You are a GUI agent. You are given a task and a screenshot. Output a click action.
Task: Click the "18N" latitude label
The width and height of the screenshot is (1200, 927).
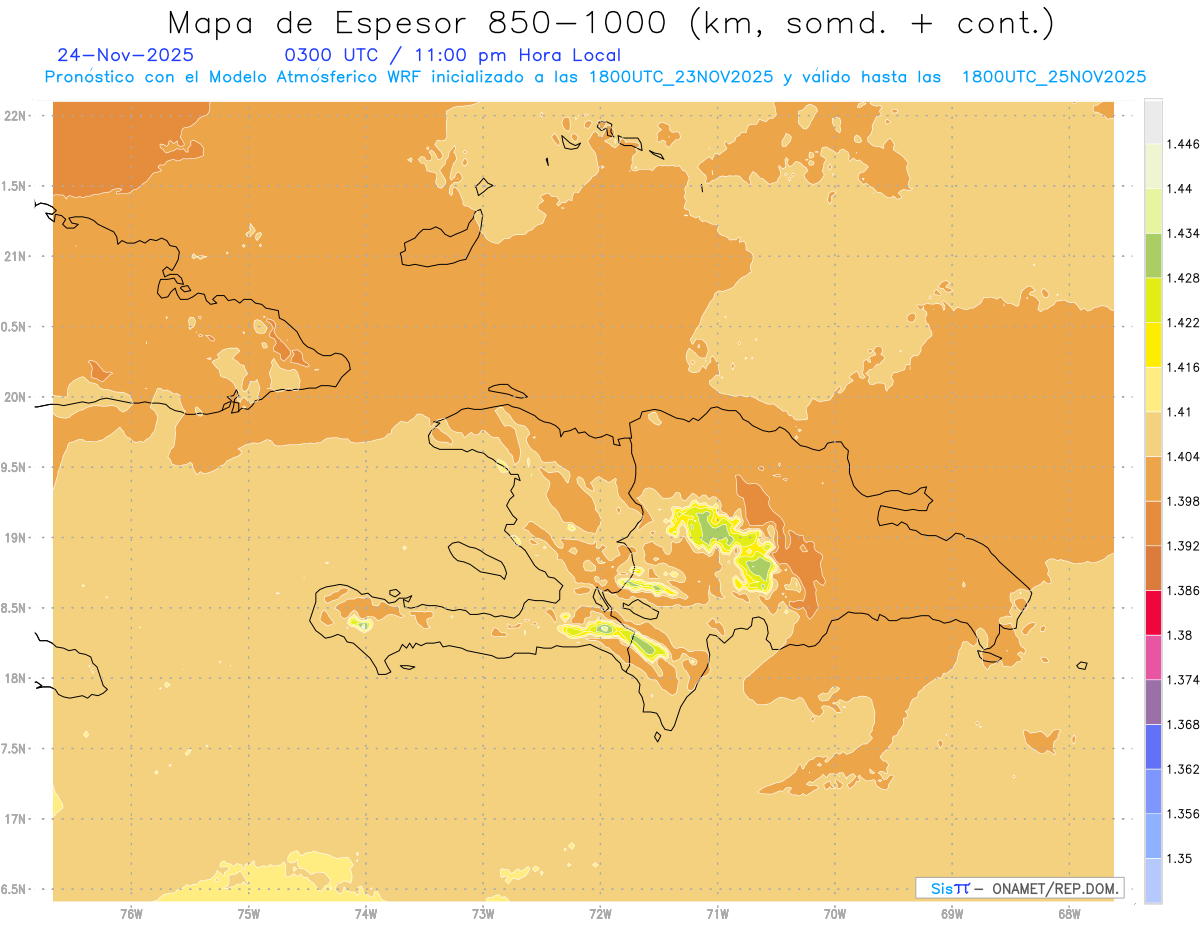pos(16,678)
